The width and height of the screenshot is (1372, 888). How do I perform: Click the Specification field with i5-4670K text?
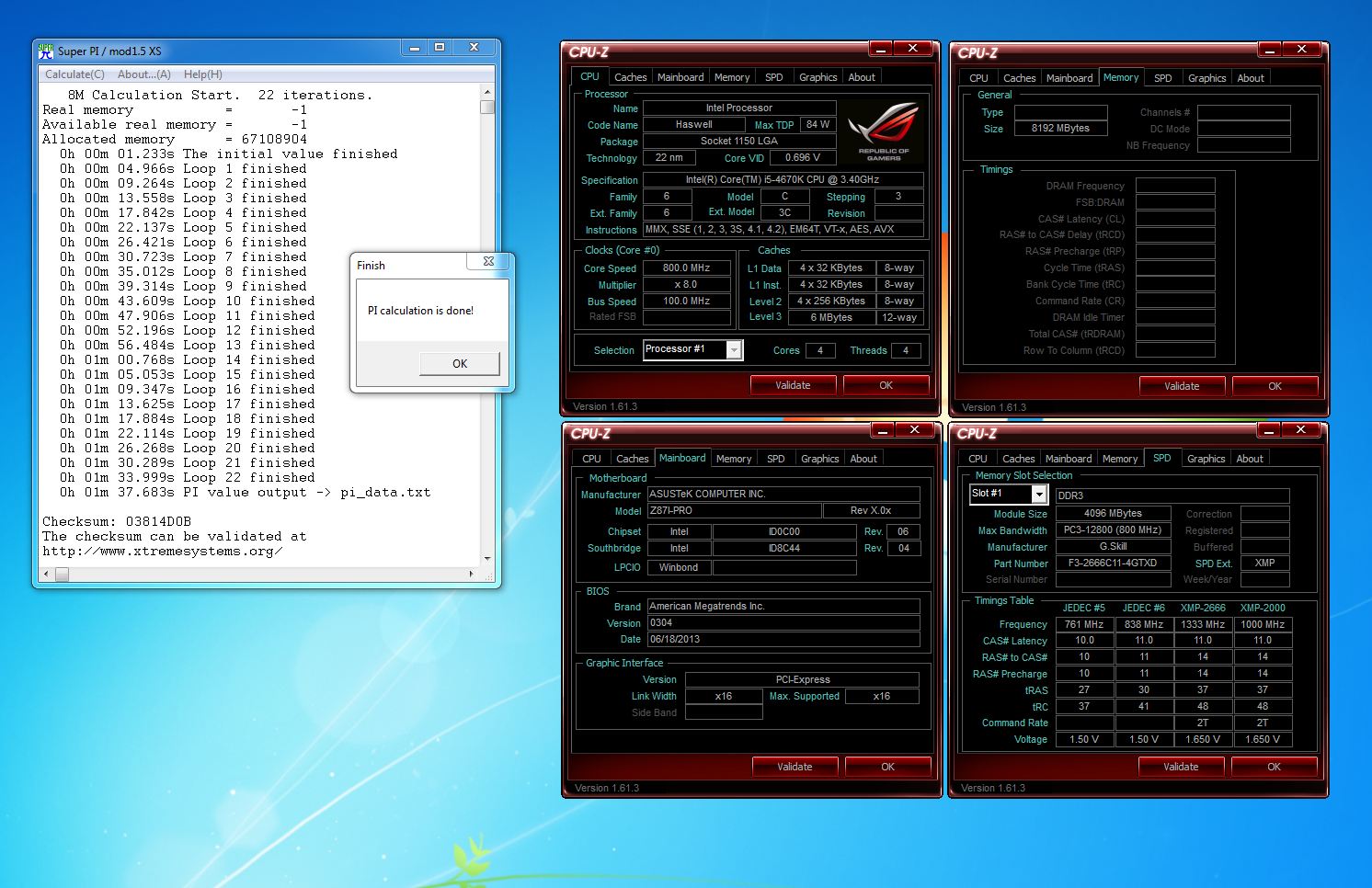[783, 180]
